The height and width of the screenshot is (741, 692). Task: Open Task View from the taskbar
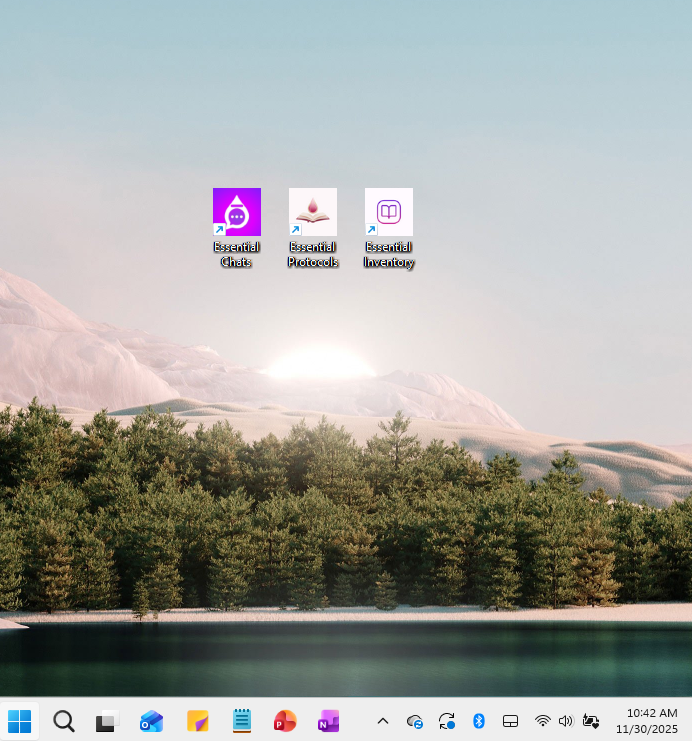tap(107, 721)
